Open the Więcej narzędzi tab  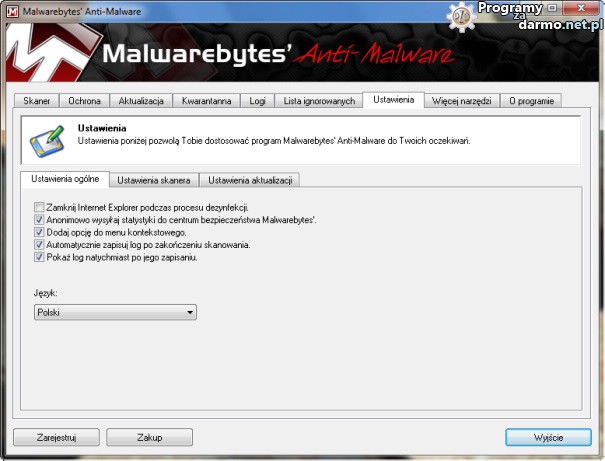pos(461,101)
